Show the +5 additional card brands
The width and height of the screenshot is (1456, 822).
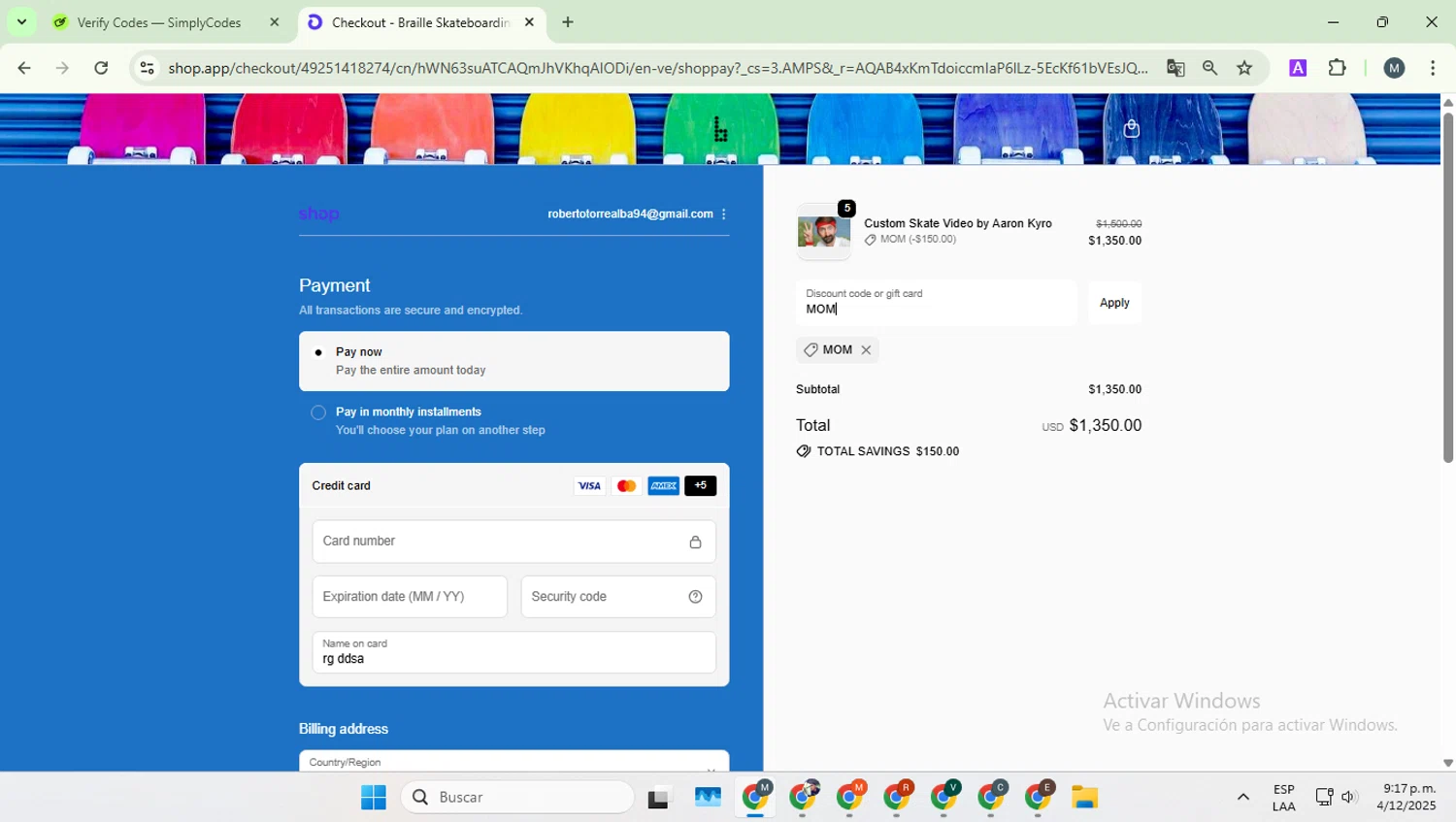pyautogui.click(x=701, y=485)
